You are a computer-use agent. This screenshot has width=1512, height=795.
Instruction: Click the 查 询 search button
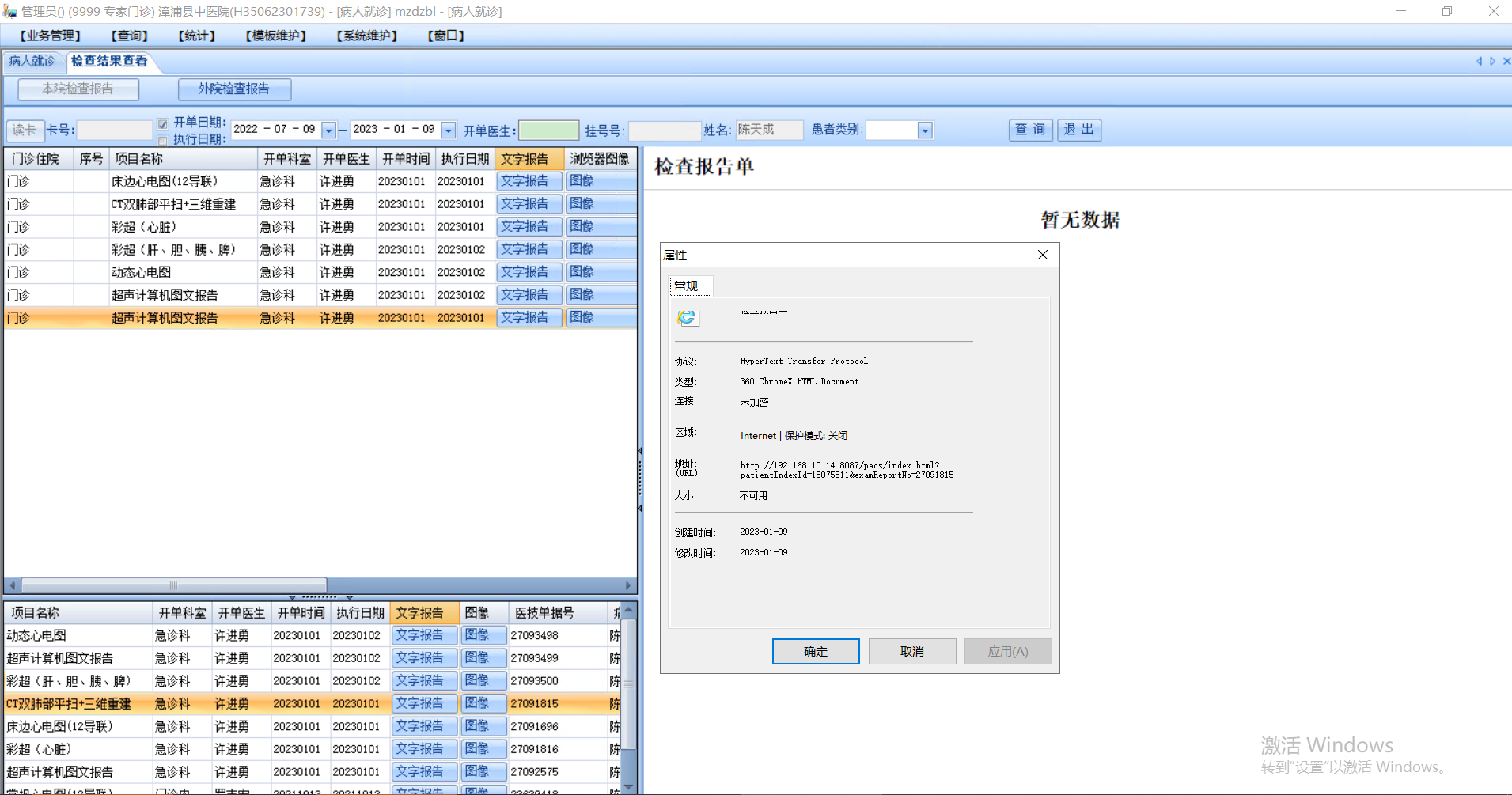pos(1030,130)
